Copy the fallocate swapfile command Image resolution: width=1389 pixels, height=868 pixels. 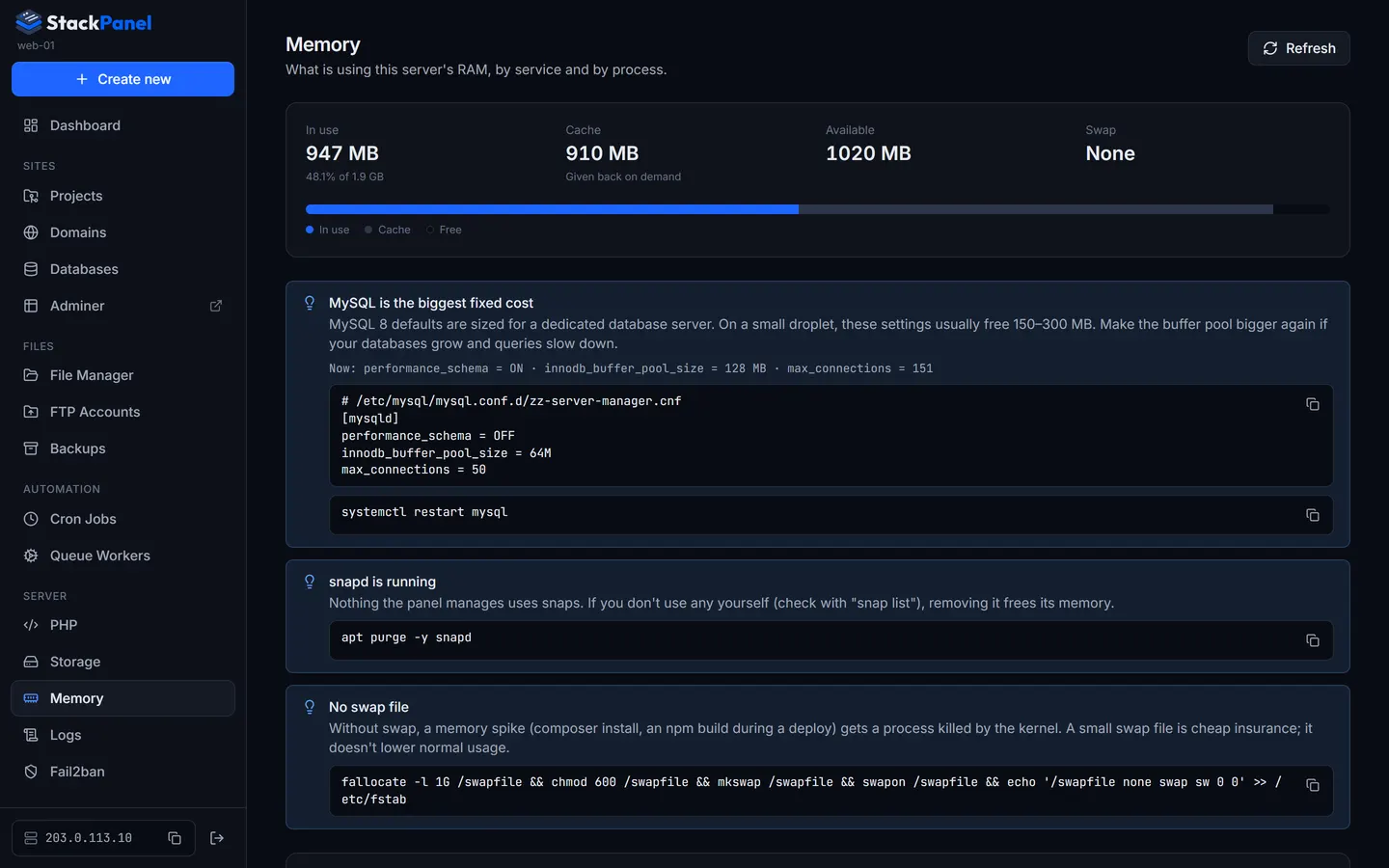tap(1313, 785)
